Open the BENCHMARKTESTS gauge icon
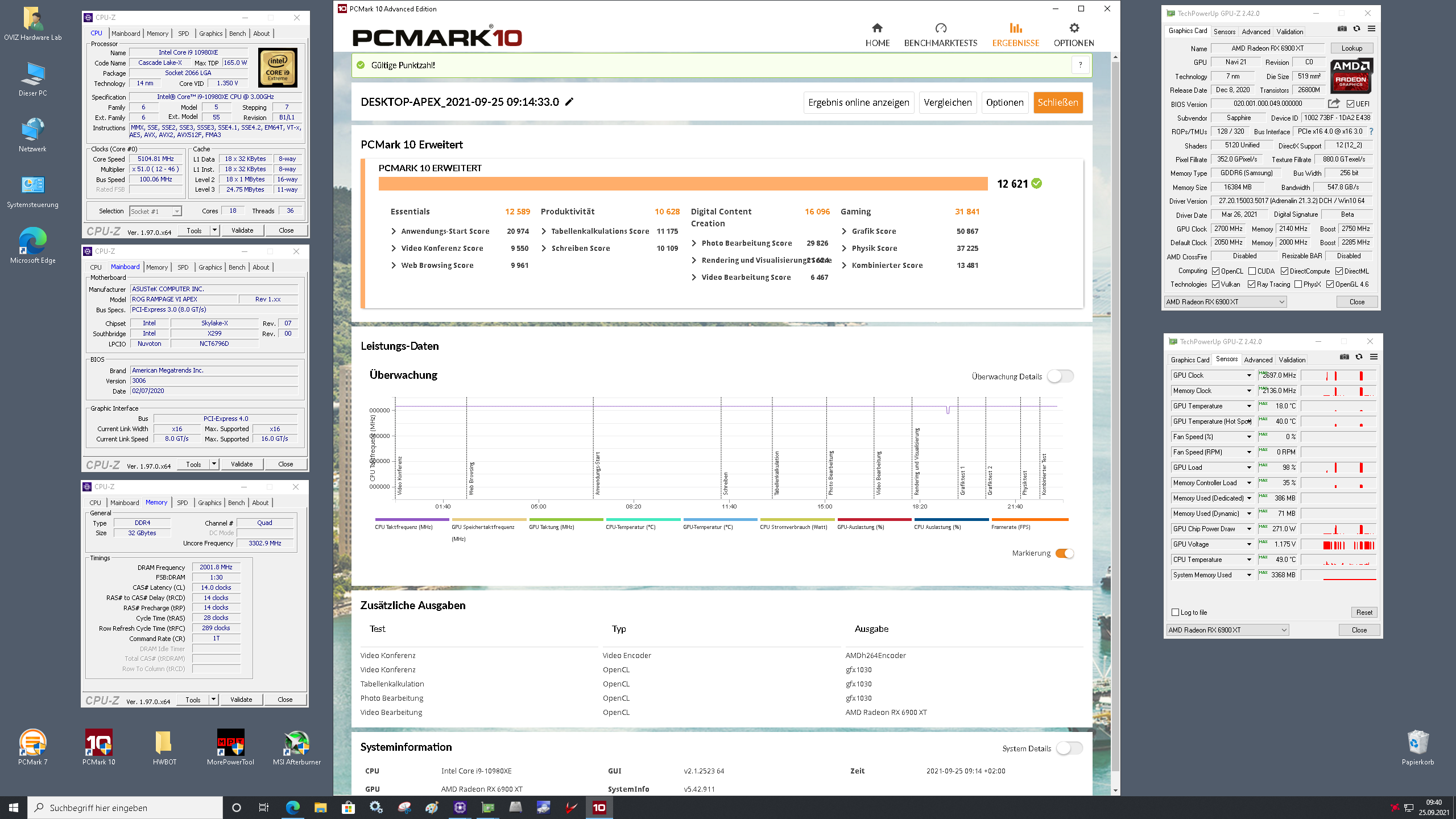The width and height of the screenshot is (1456, 819). click(x=941, y=28)
